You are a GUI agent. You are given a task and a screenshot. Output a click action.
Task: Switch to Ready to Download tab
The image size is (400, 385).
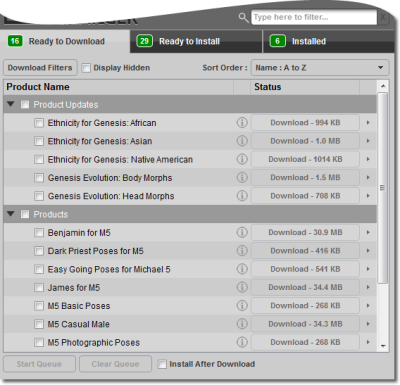pyautogui.click(x=65, y=41)
